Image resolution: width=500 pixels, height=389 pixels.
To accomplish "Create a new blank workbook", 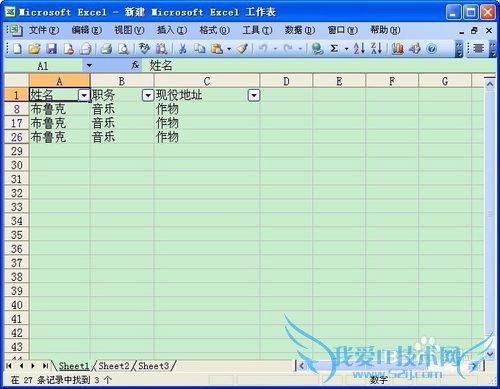I will [x=17, y=49].
